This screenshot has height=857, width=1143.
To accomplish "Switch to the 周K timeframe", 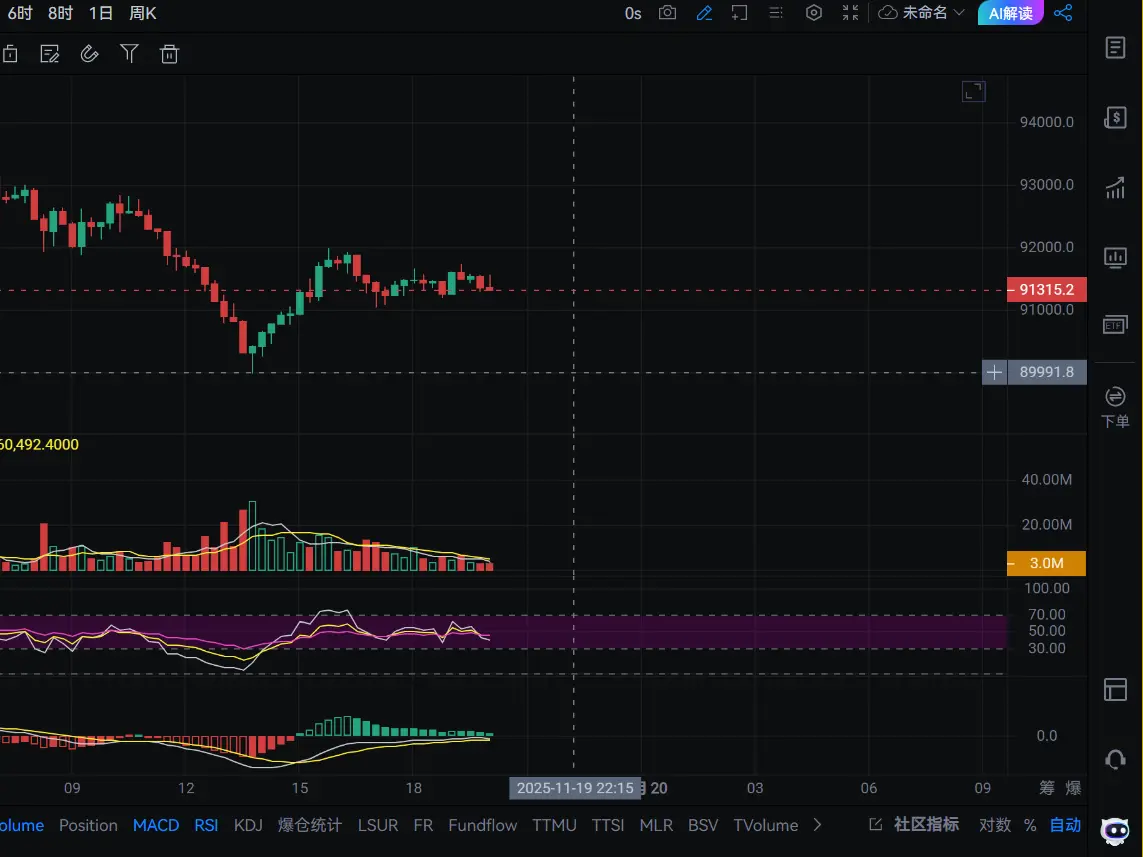I will pos(143,13).
